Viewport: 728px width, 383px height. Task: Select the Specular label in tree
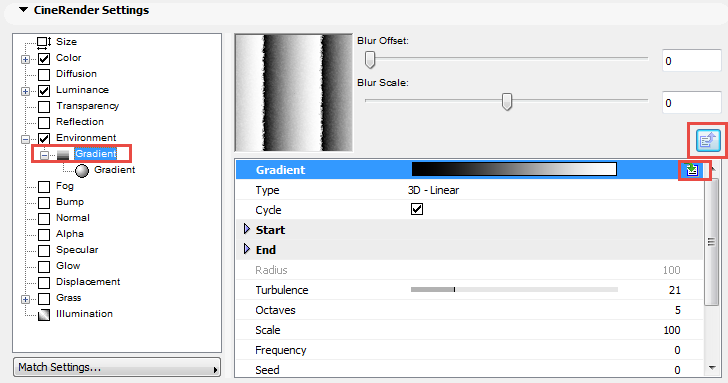(x=77, y=250)
